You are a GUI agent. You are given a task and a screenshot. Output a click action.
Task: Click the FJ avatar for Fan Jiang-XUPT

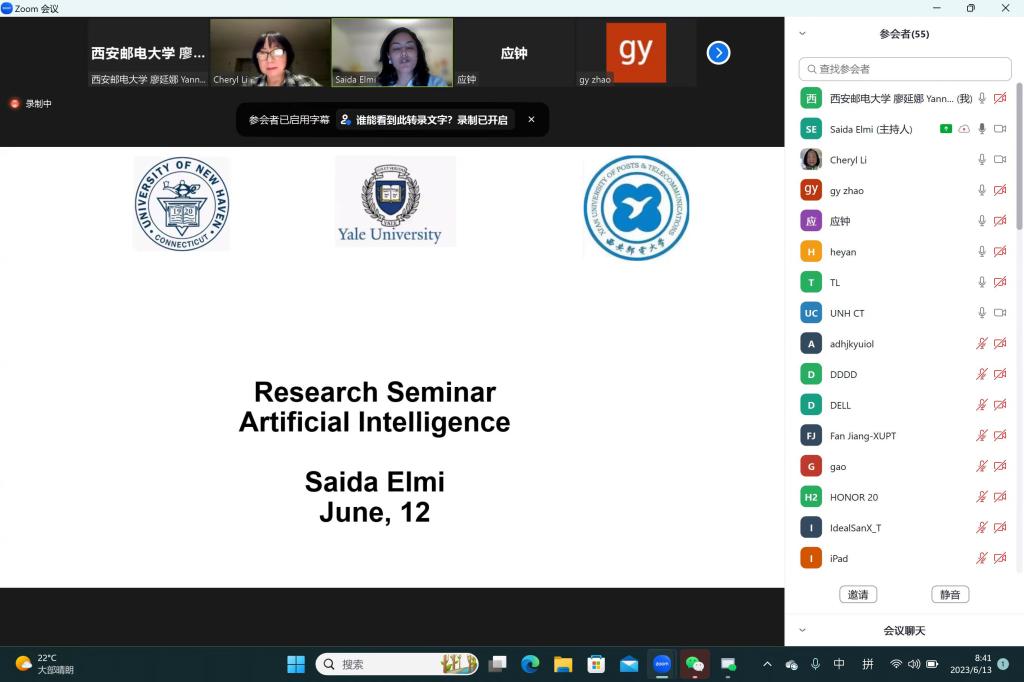coord(811,436)
